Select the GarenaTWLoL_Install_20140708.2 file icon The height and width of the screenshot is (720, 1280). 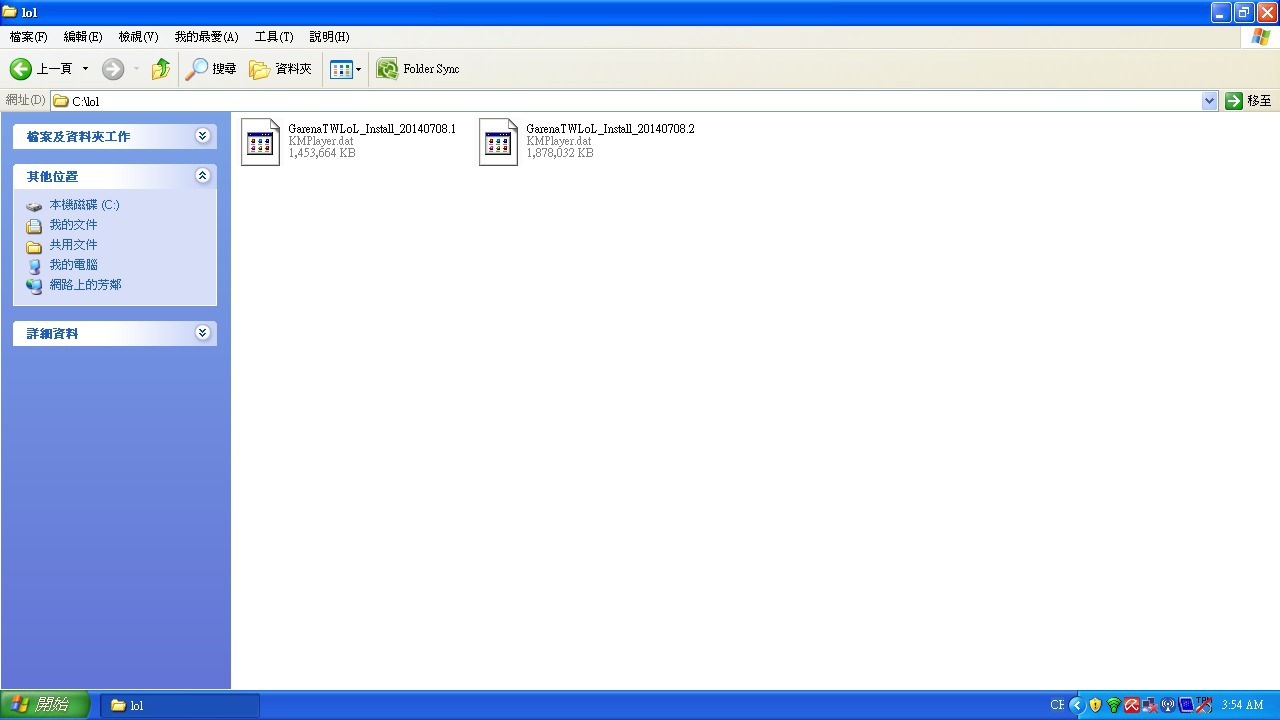point(498,142)
